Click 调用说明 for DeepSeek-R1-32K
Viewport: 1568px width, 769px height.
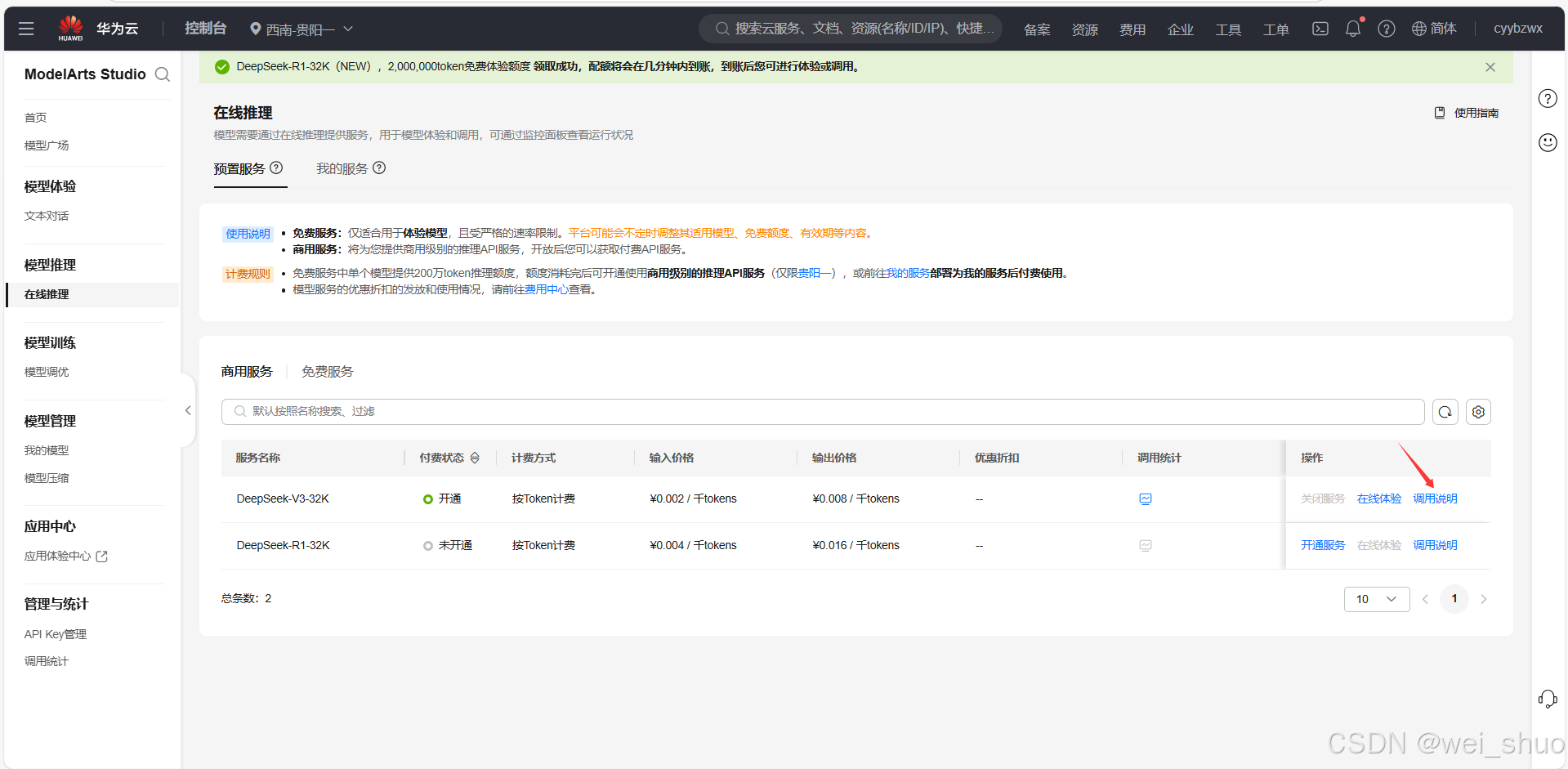point(1436,545)
